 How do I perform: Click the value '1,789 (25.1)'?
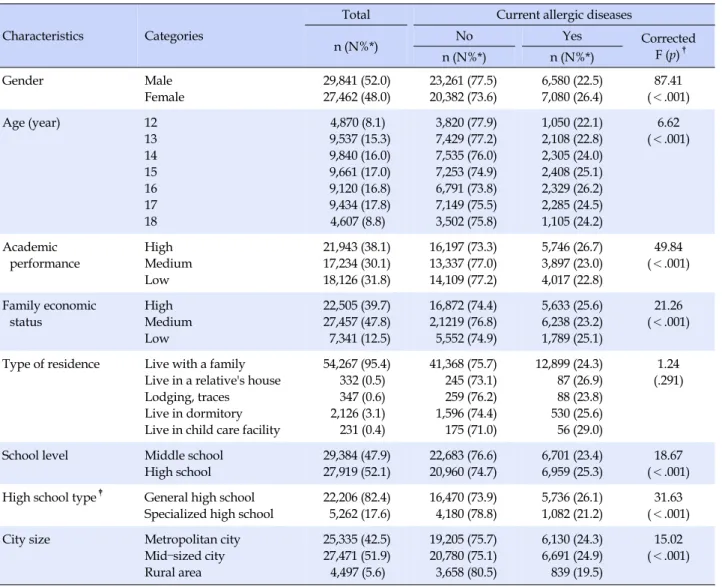coord(571,338)
